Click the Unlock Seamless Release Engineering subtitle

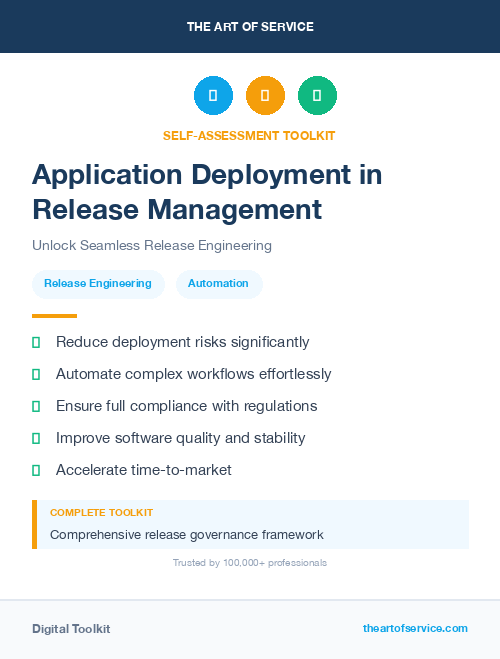(x=152, y=245)
